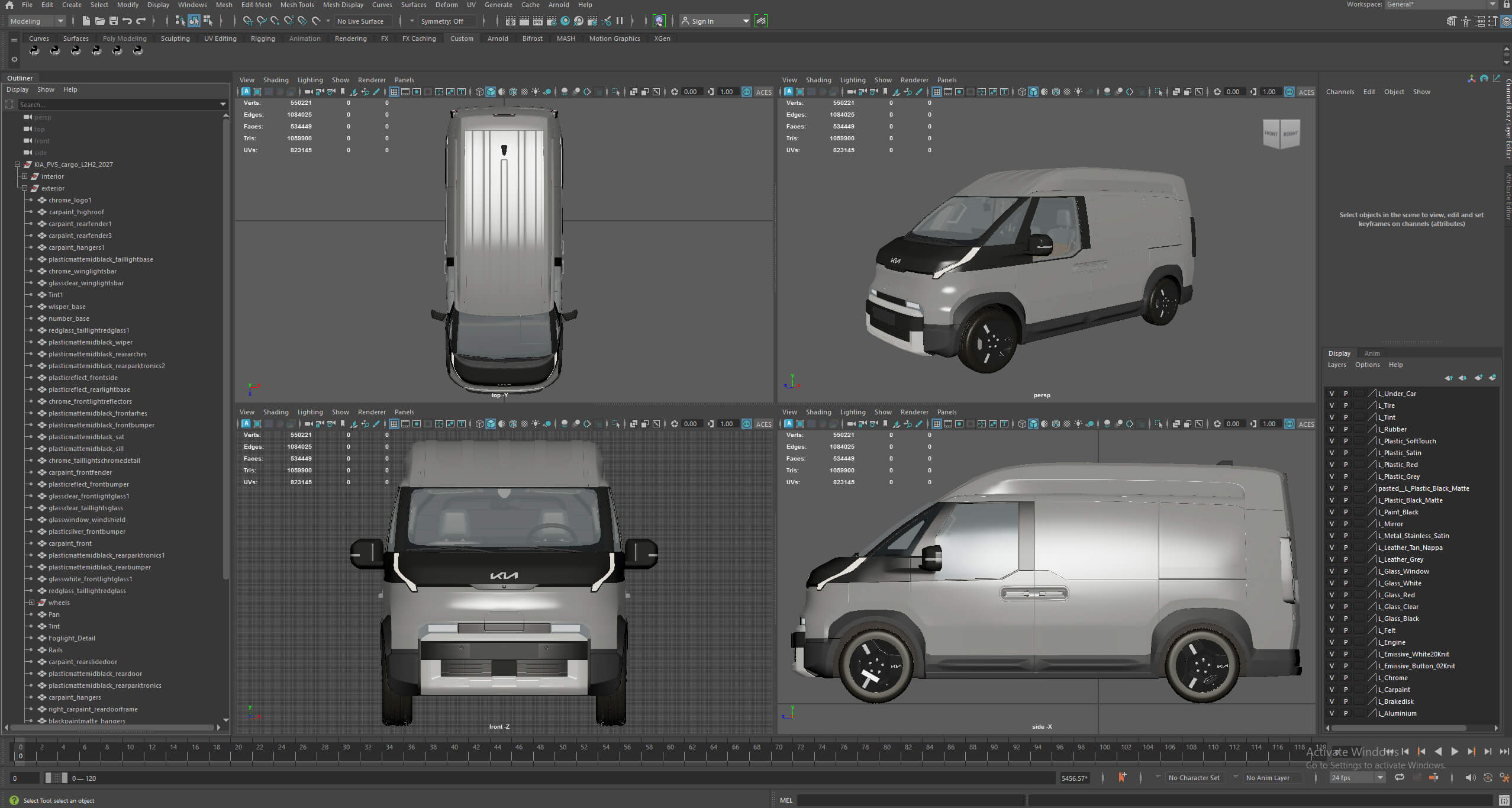Go to the start of playback range

click(1388, 752)
